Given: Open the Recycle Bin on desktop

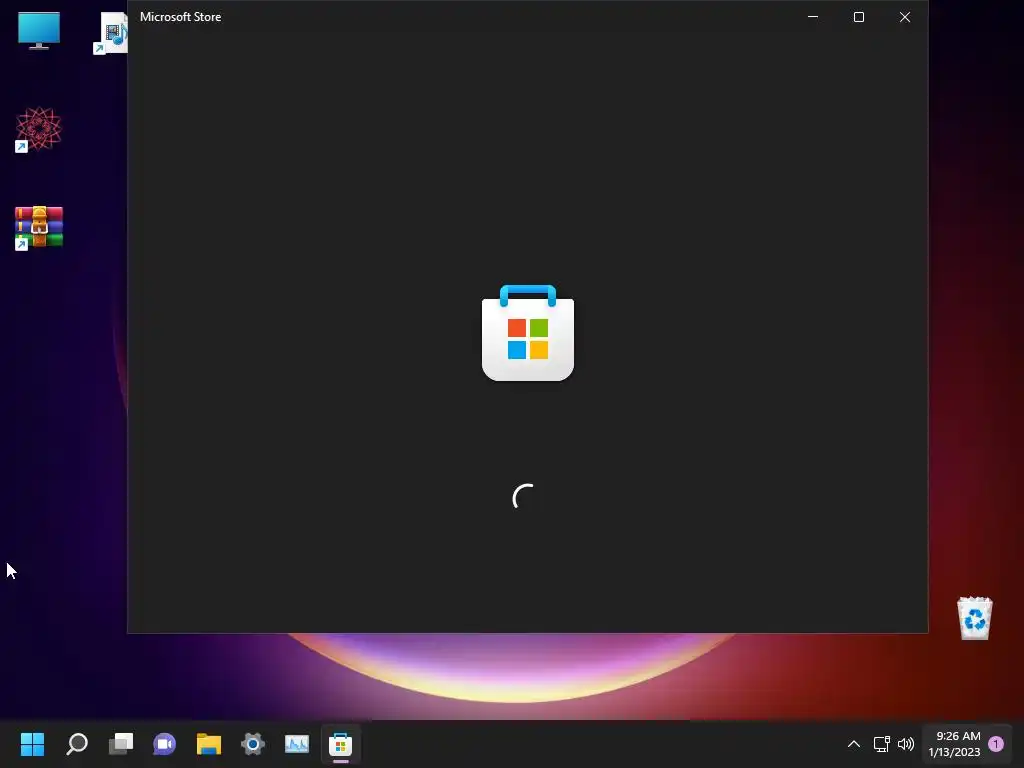Looking at the screenshot, I should 974,618.
